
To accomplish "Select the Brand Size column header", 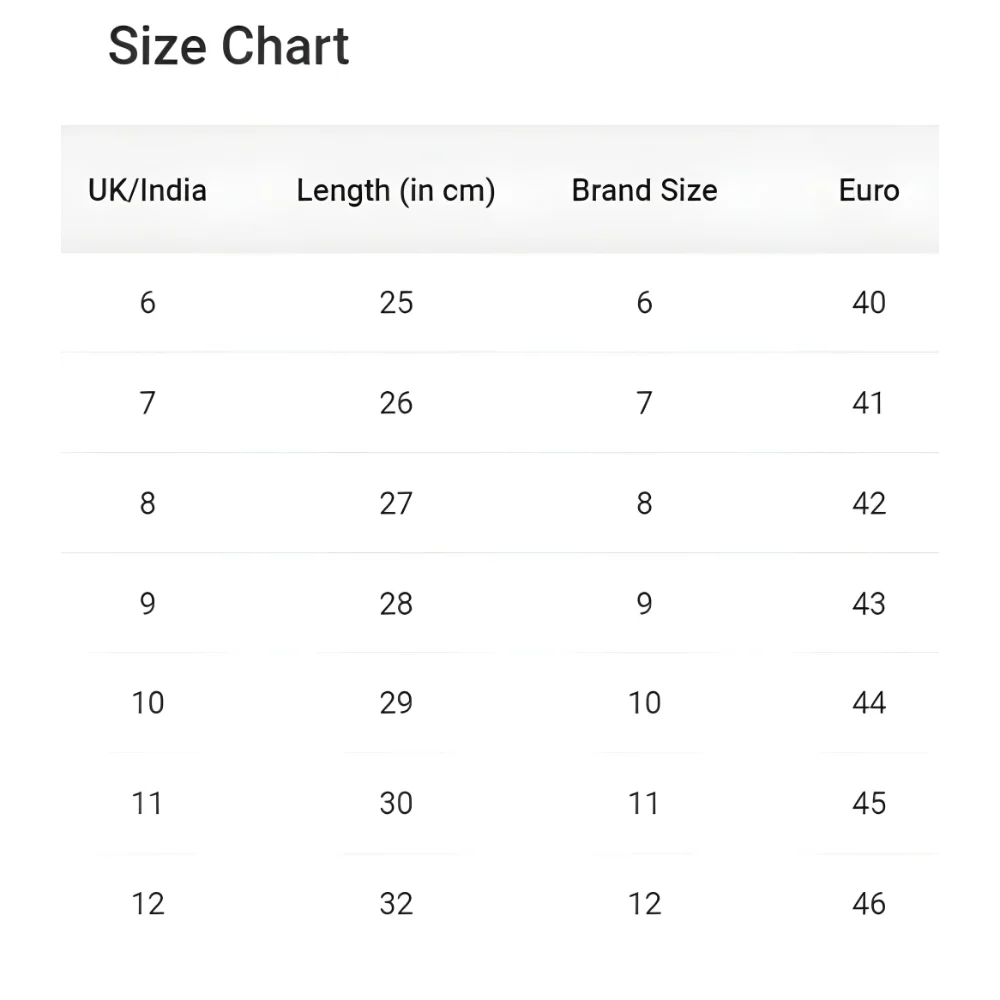I will [644, 190].
